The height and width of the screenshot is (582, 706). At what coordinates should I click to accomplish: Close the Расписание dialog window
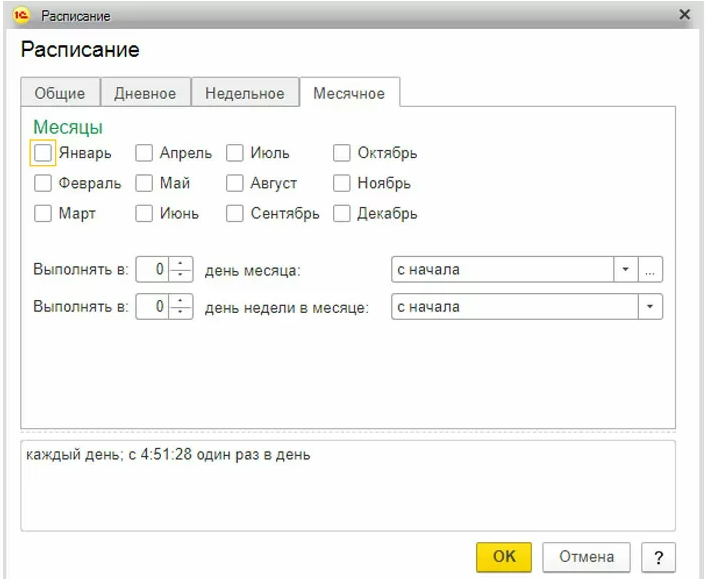point(684,15)
